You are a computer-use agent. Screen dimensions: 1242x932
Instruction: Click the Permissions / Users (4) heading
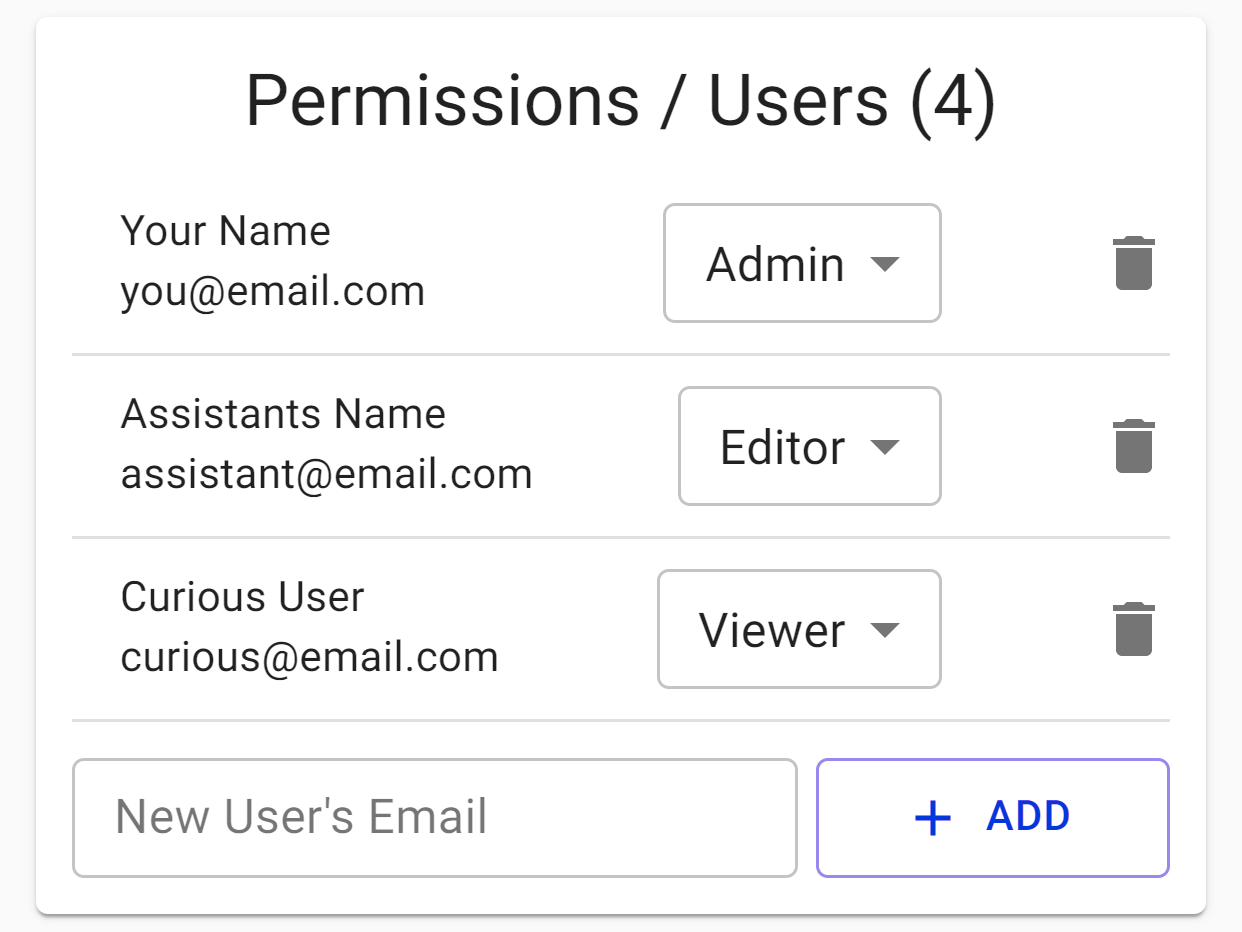coord(620,101)
